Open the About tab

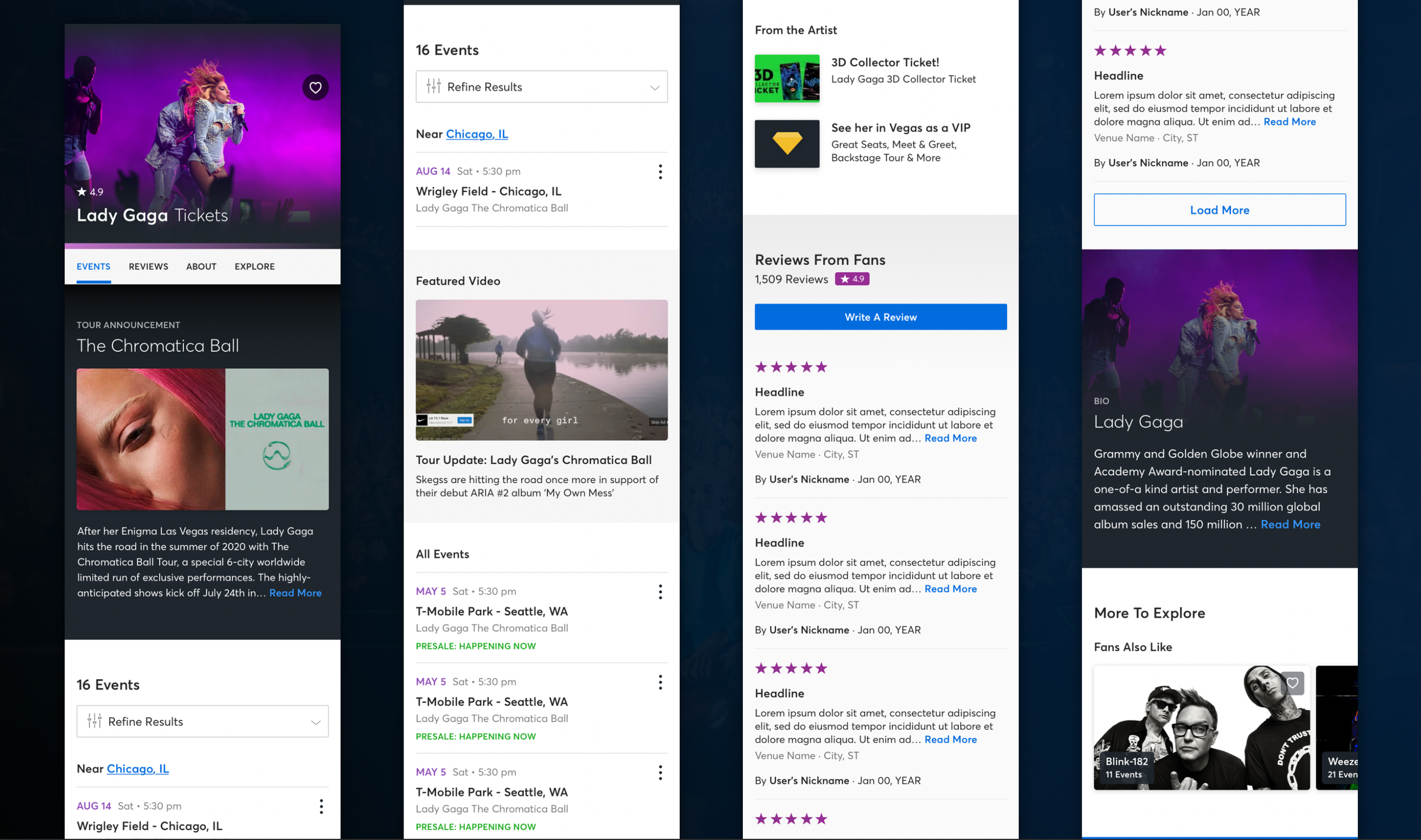click(x=201, y=267)
